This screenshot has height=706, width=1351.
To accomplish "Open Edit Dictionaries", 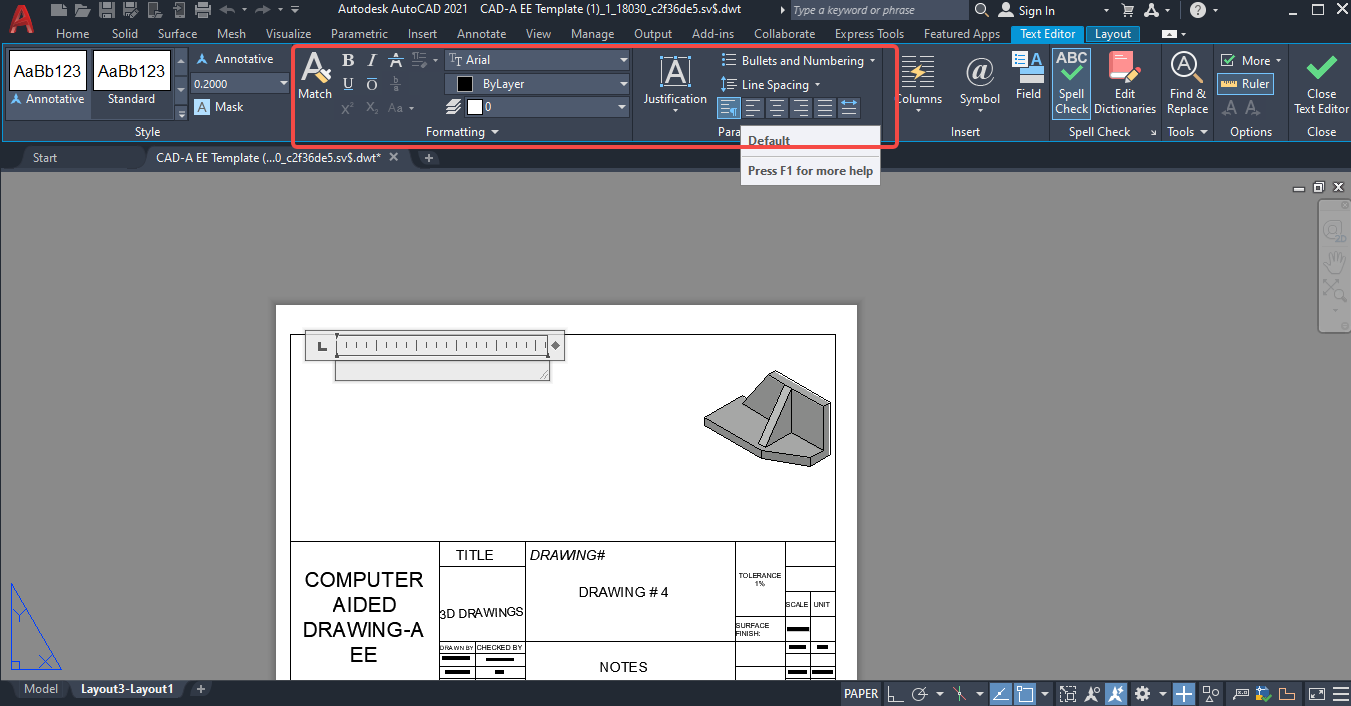I will coord(1125,80).
